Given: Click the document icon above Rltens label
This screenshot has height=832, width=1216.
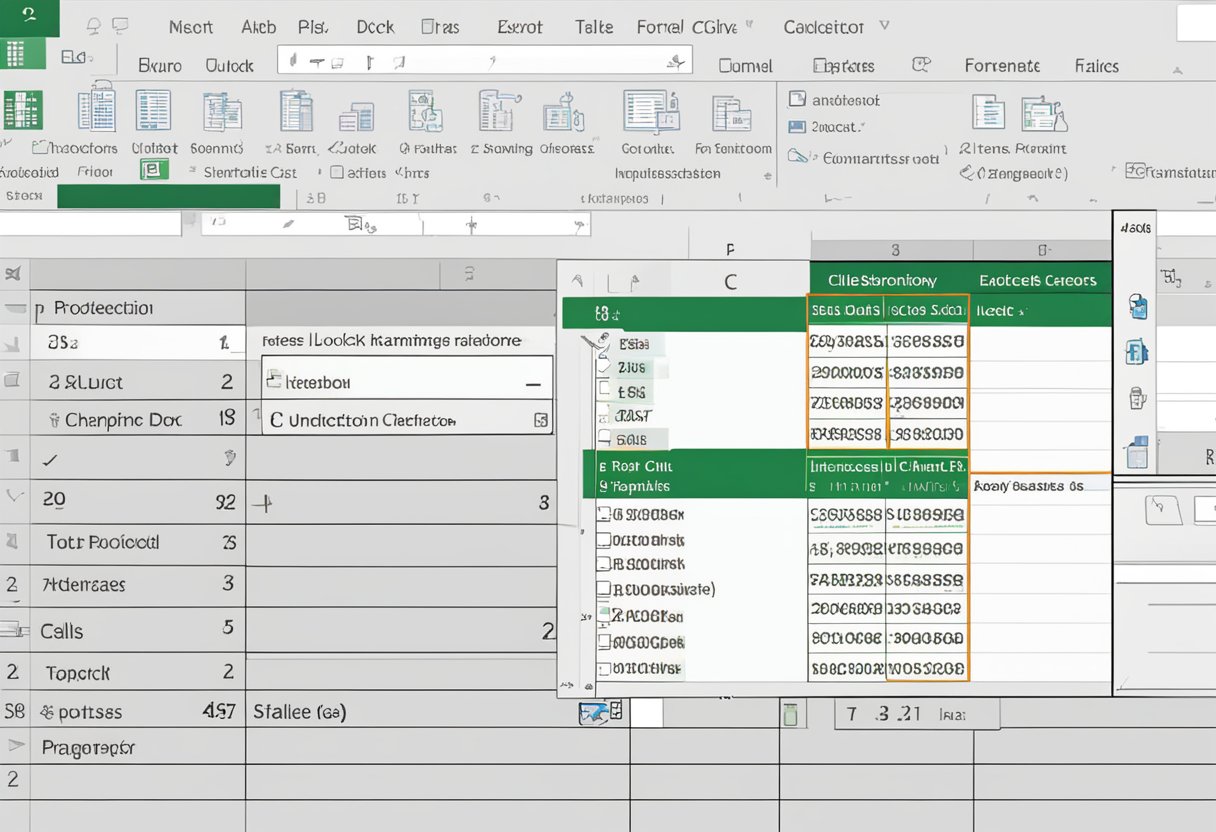Looking at the screenshot, I should 987,112.
